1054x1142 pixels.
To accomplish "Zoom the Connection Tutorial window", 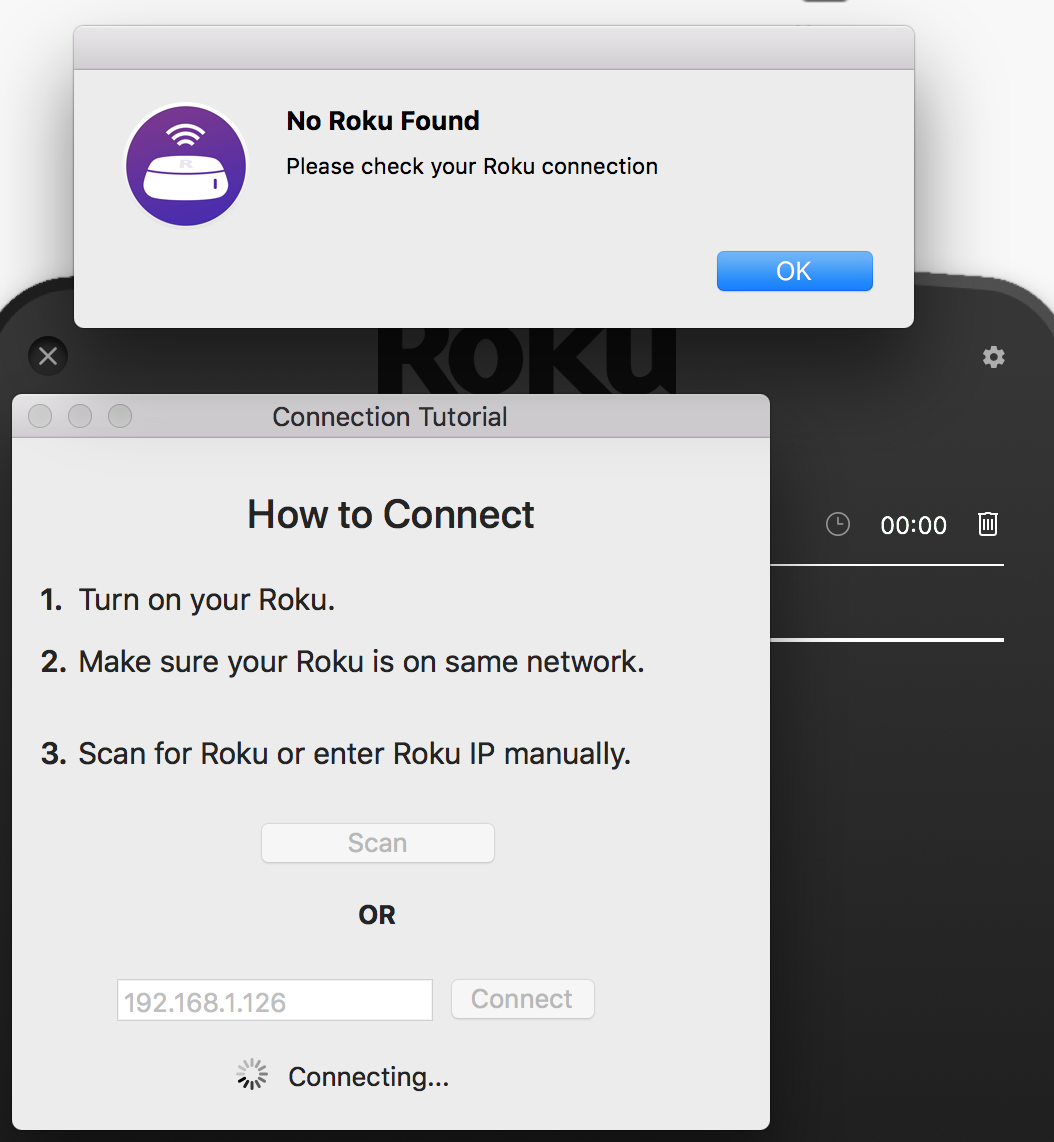I will click(120, 417).
